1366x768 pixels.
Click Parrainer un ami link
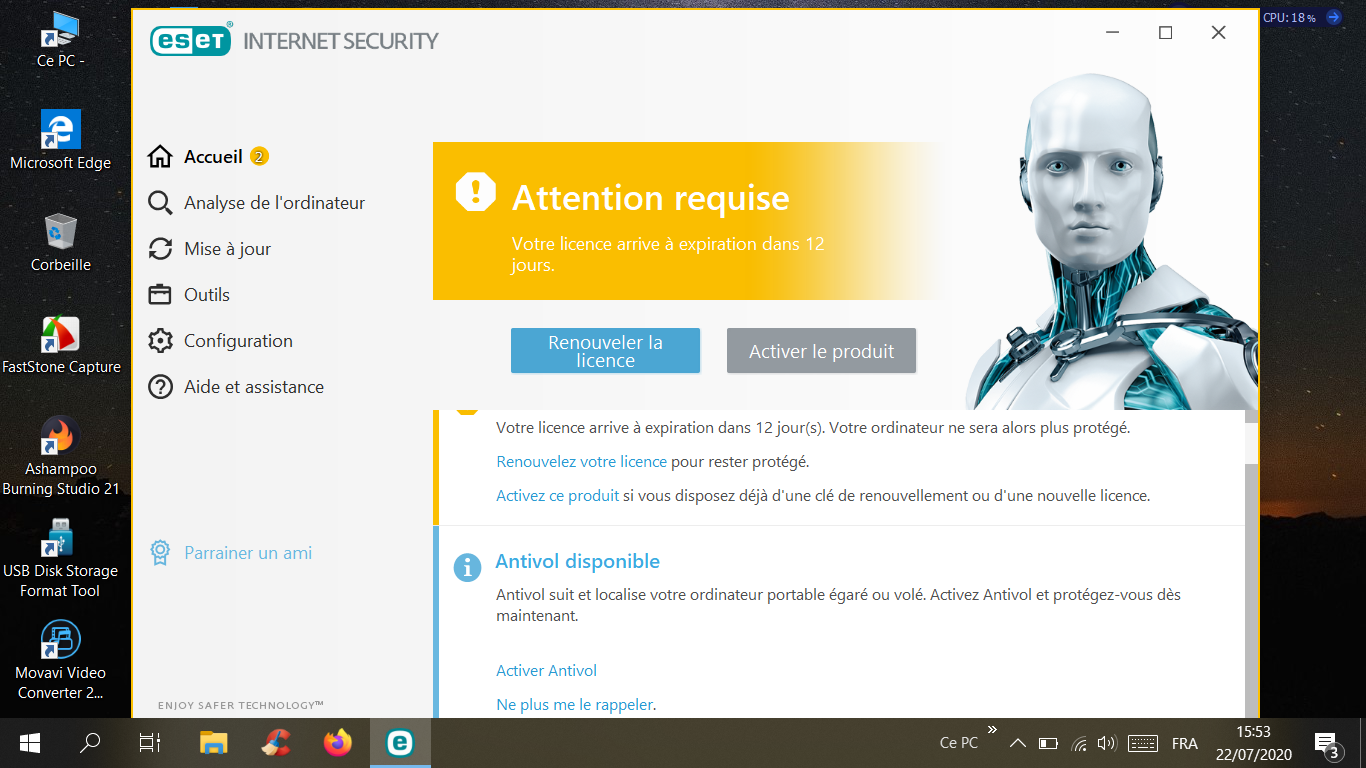(x=248, y=553)
